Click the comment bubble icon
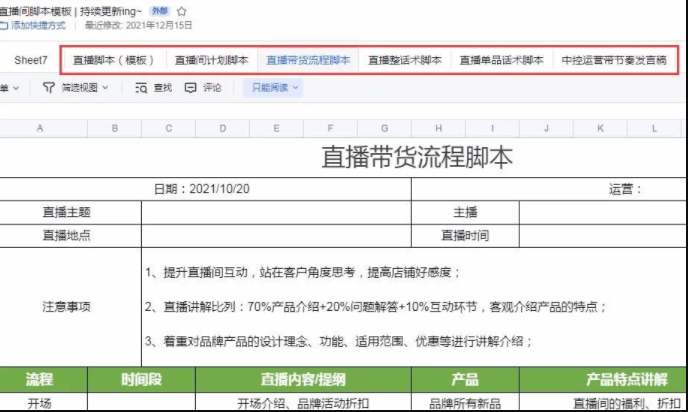The width and height of the screenshot is (688, 412). pyautogui.click(x=190, y=88)
